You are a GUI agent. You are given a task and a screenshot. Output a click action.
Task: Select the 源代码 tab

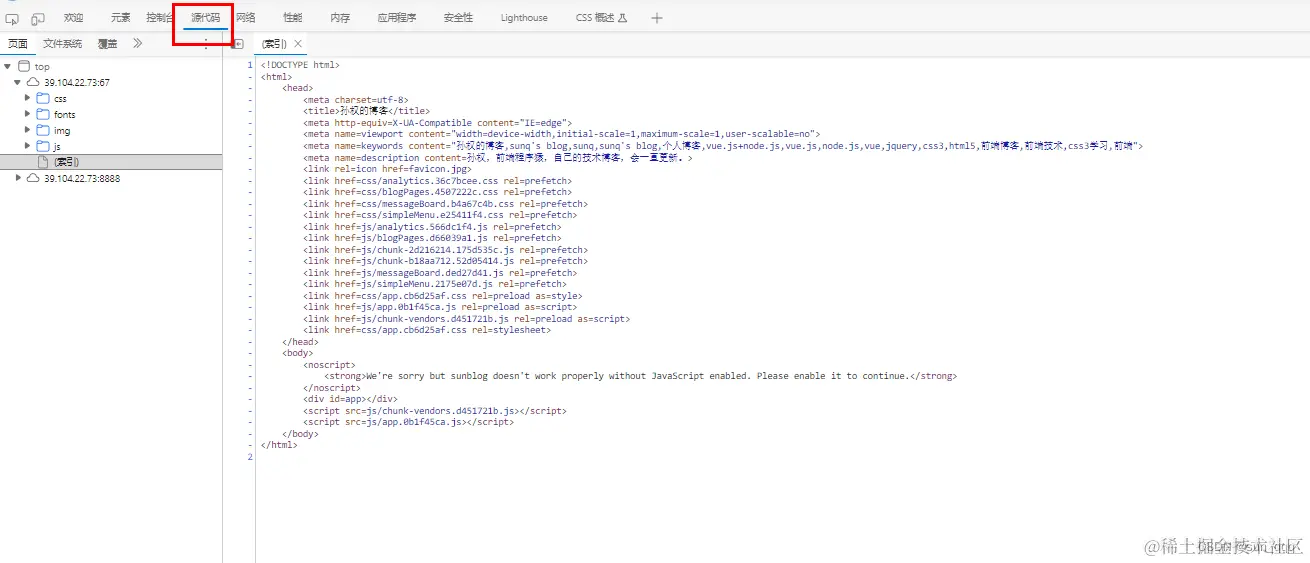point(205,18)
